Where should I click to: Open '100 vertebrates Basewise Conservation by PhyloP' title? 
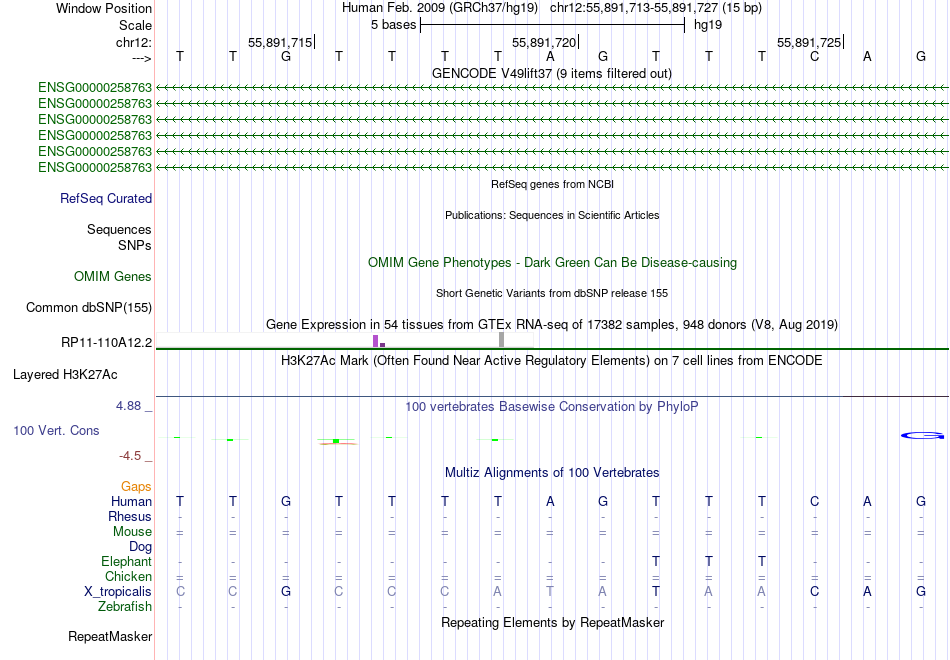coord(552,407)
